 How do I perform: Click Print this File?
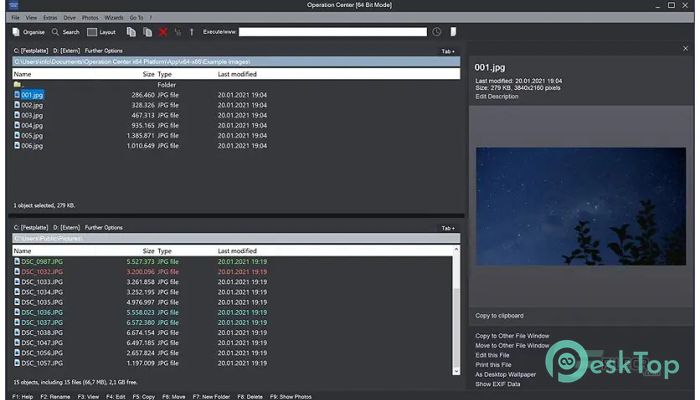click(x=493, y=365)
